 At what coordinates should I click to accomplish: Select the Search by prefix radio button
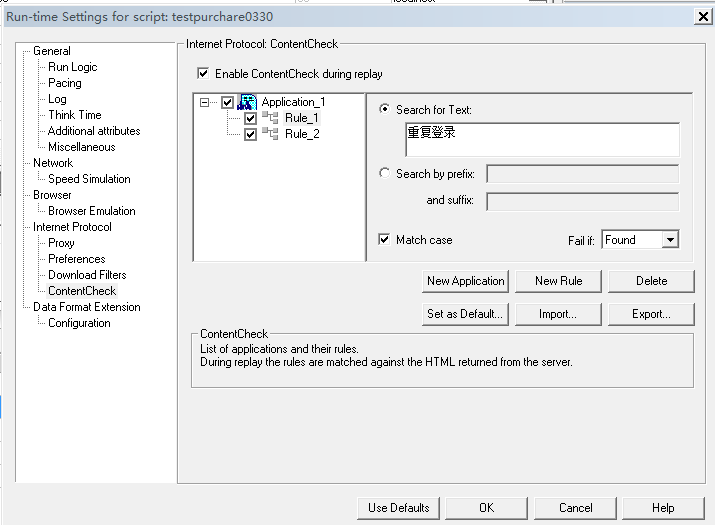[384, 173]
